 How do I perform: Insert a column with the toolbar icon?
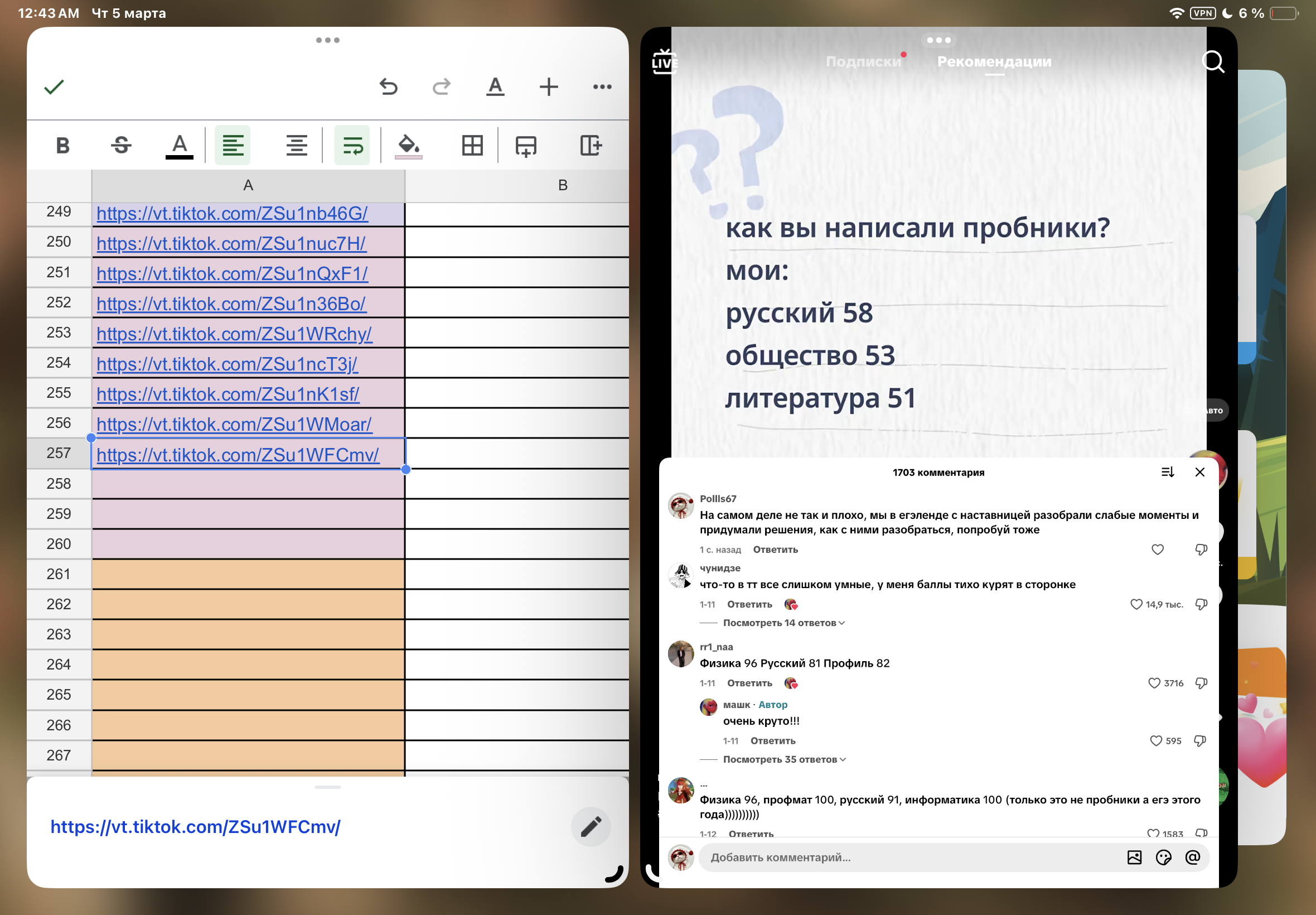coord(591,146)
